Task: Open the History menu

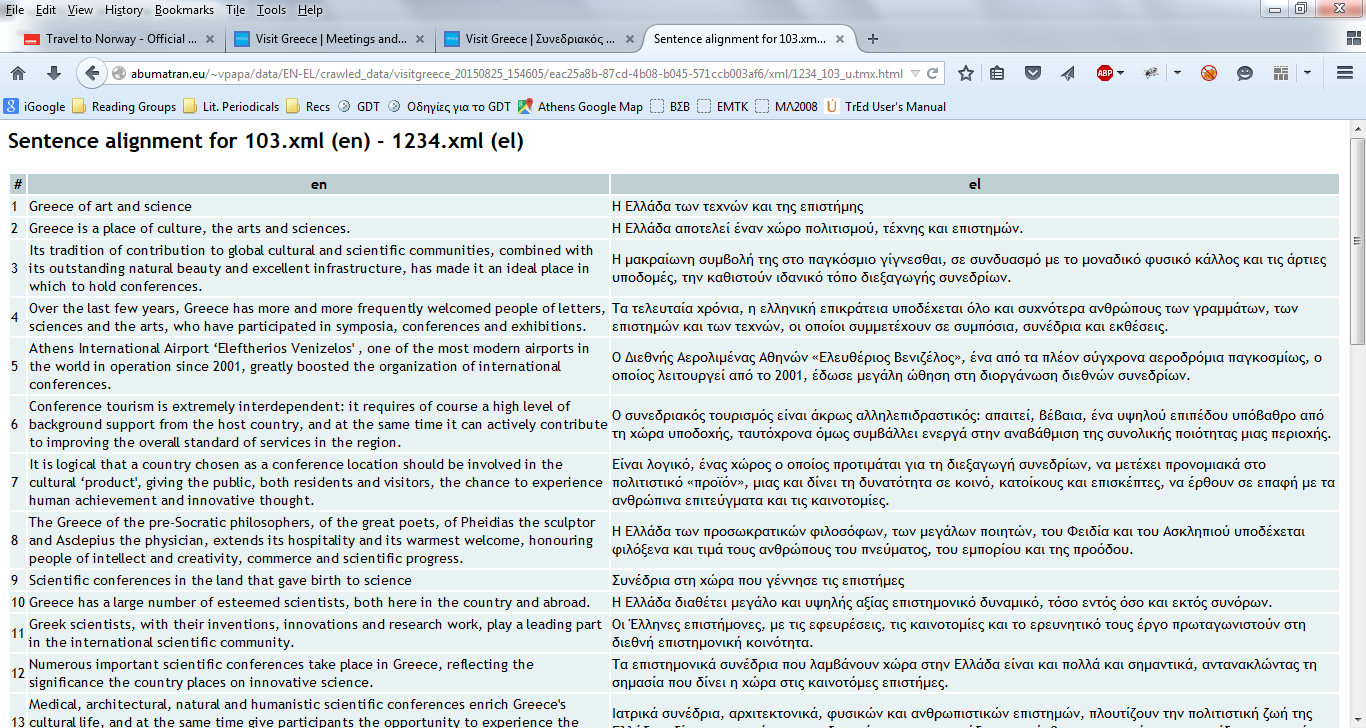Action: pyautogui.click(x=124, y=9)
